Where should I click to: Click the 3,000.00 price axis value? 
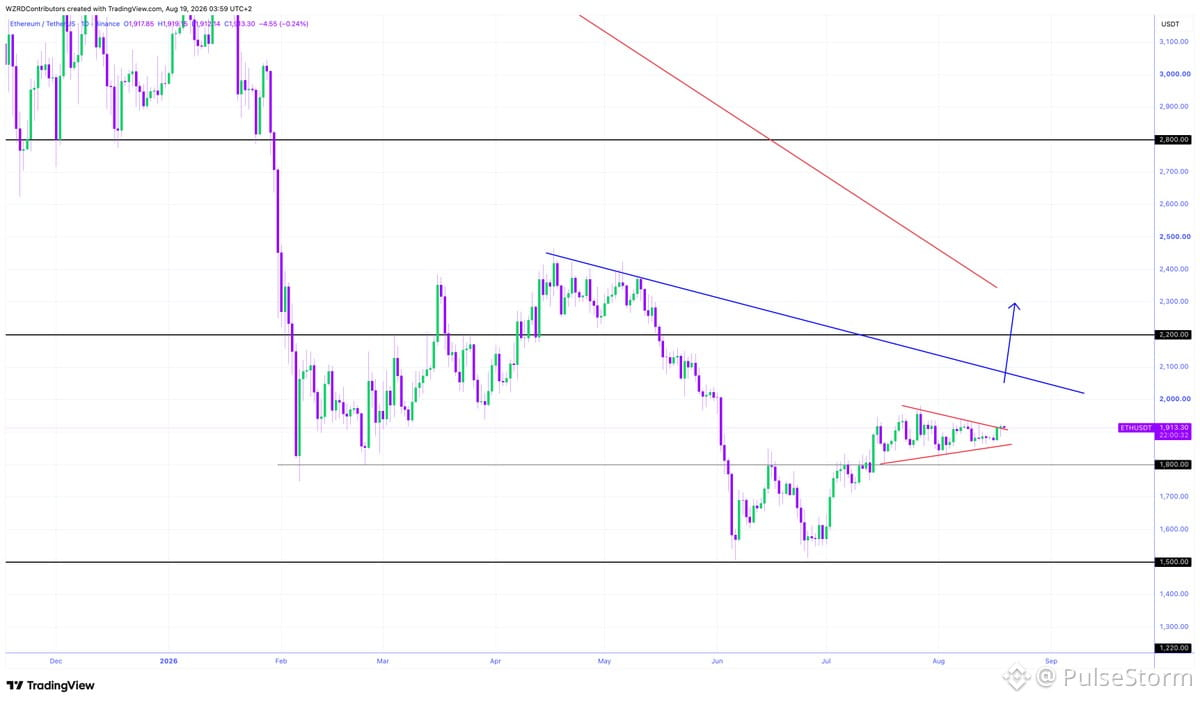coord(1174,74)
